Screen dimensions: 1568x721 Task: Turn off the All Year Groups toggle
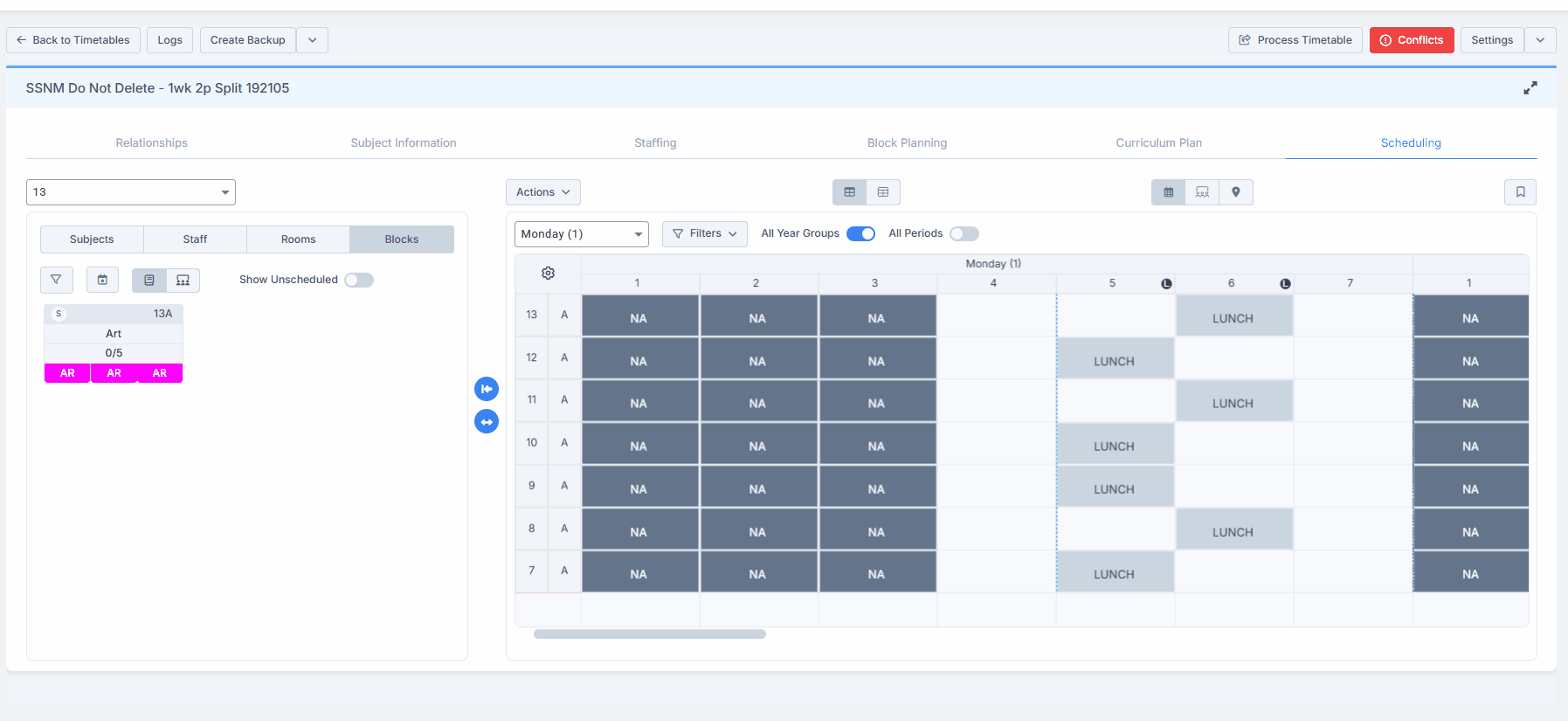point(860,233)
